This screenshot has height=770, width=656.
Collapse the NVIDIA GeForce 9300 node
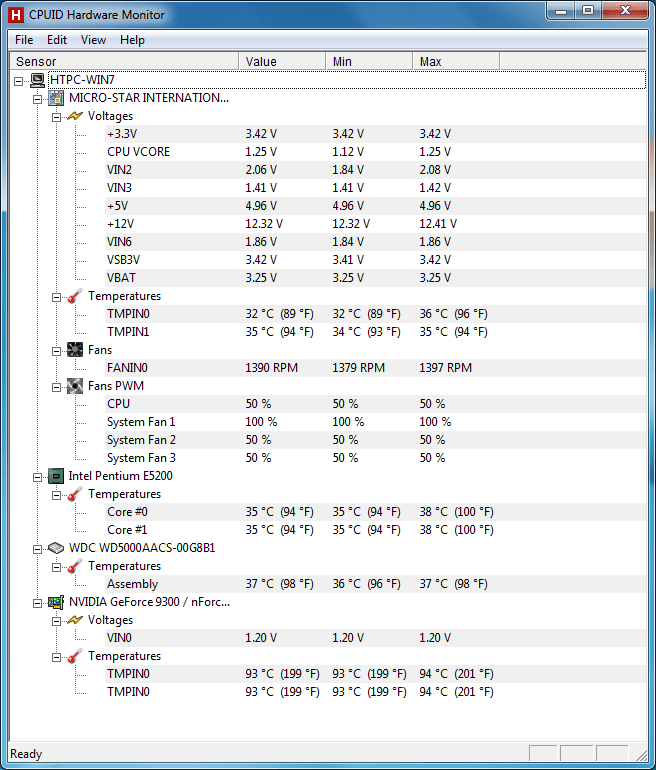[x=37, y=604]
